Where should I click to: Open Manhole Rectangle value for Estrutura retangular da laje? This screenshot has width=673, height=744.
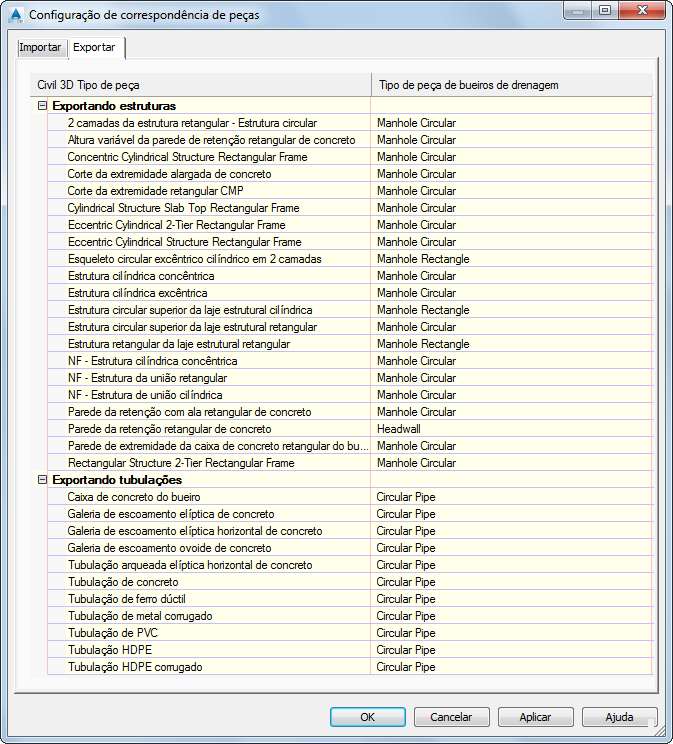tap(512, 344)
